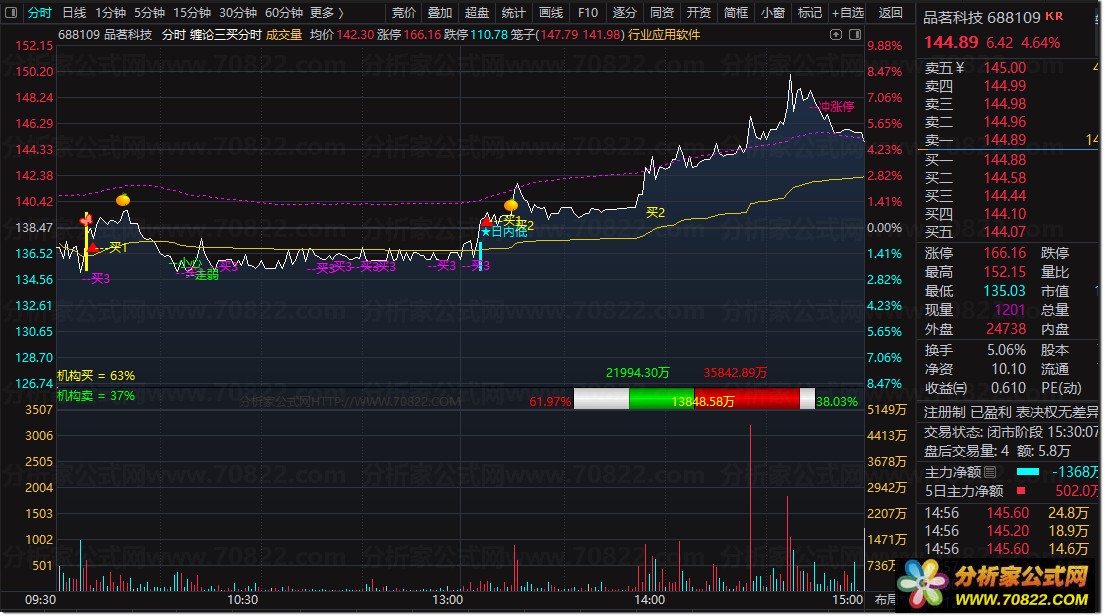Click the 缠论三买分时 indicator name
This screenshot has height=616, width=1105.
pos(226,35)
